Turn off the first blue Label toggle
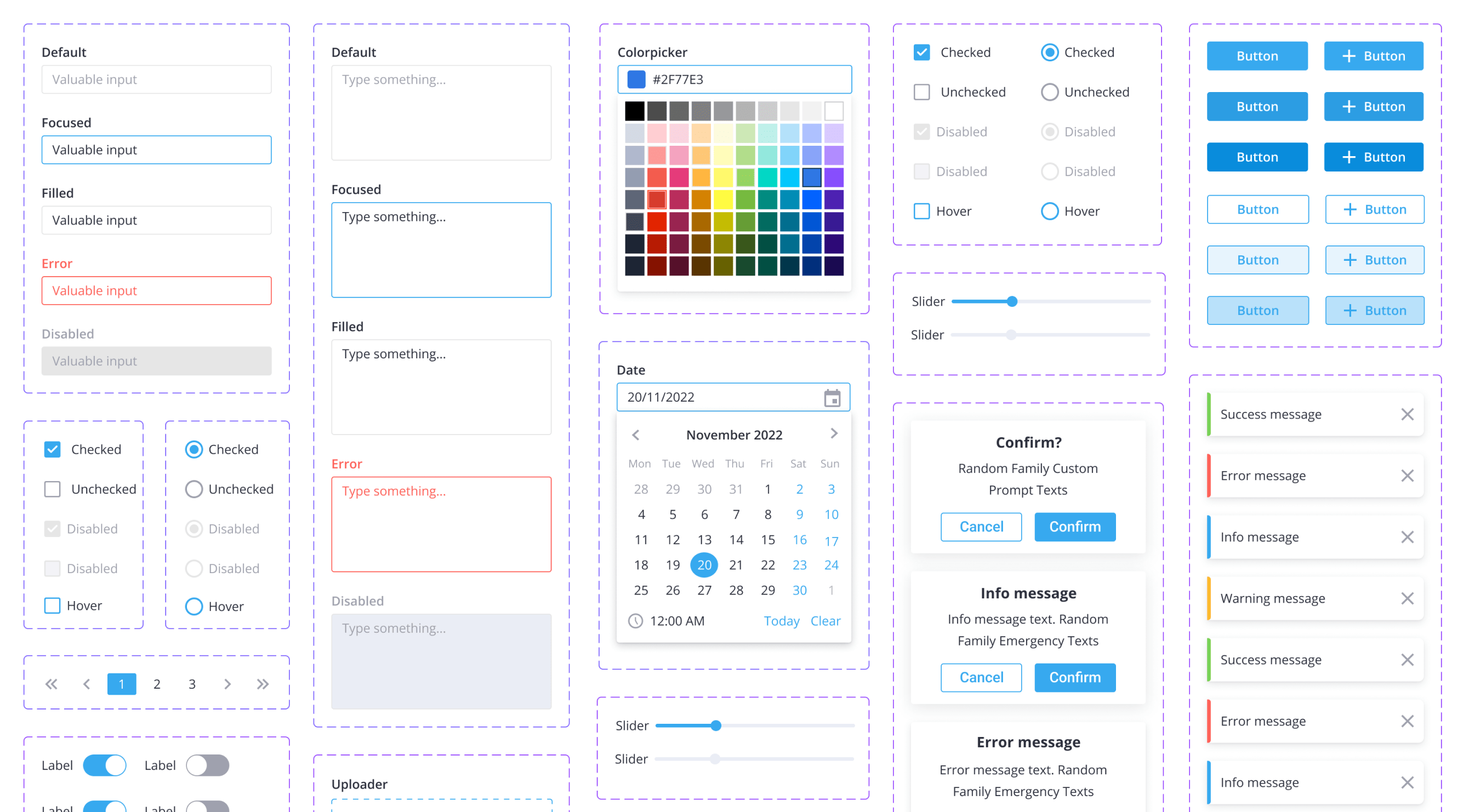Screen dimensions: 1469x812 pos(104,765)
